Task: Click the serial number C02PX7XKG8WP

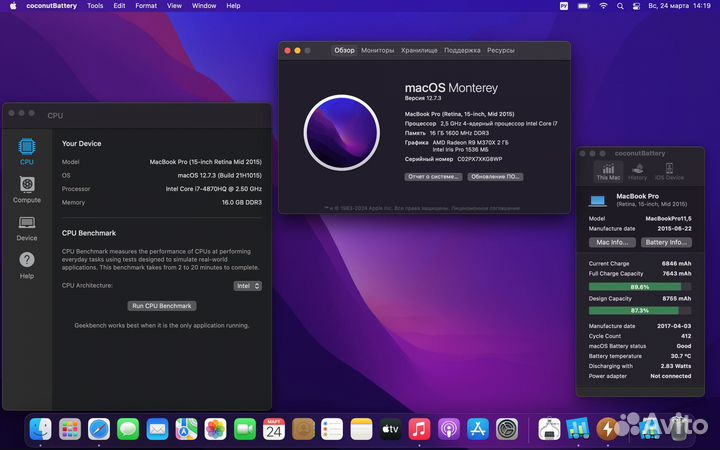Action: [x=479, y=159]
